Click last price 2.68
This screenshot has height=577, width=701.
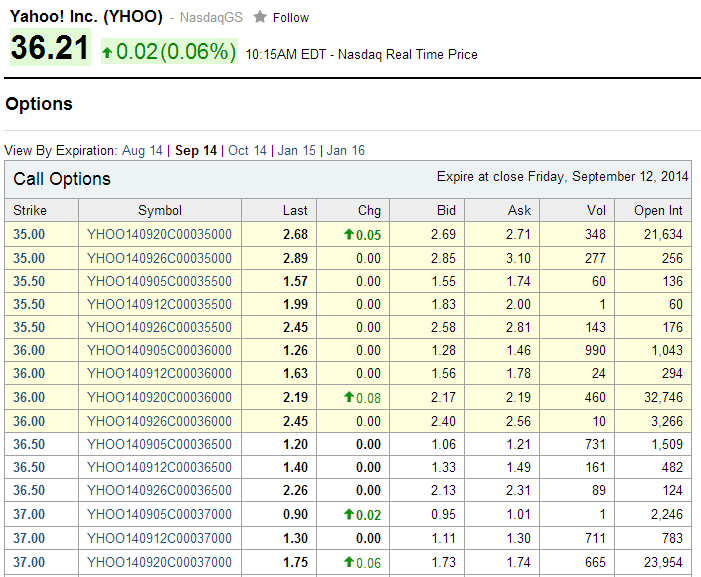[x=296, y=234]
